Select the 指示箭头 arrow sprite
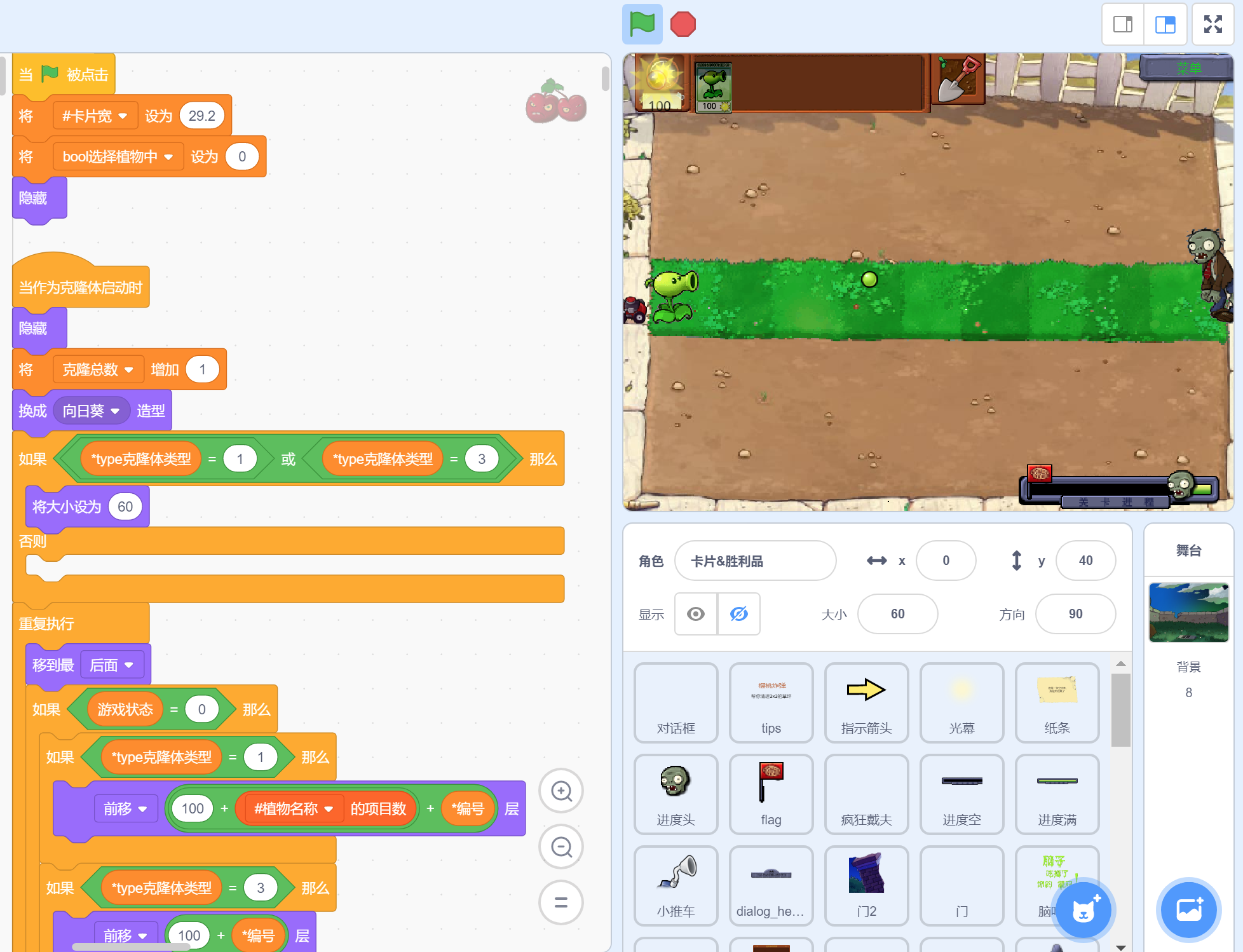Screen dimensions: 1243x952 coord(867,703)
